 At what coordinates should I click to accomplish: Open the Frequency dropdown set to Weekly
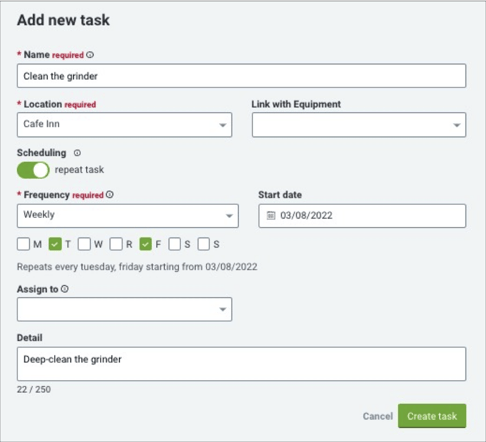(128, 216)
